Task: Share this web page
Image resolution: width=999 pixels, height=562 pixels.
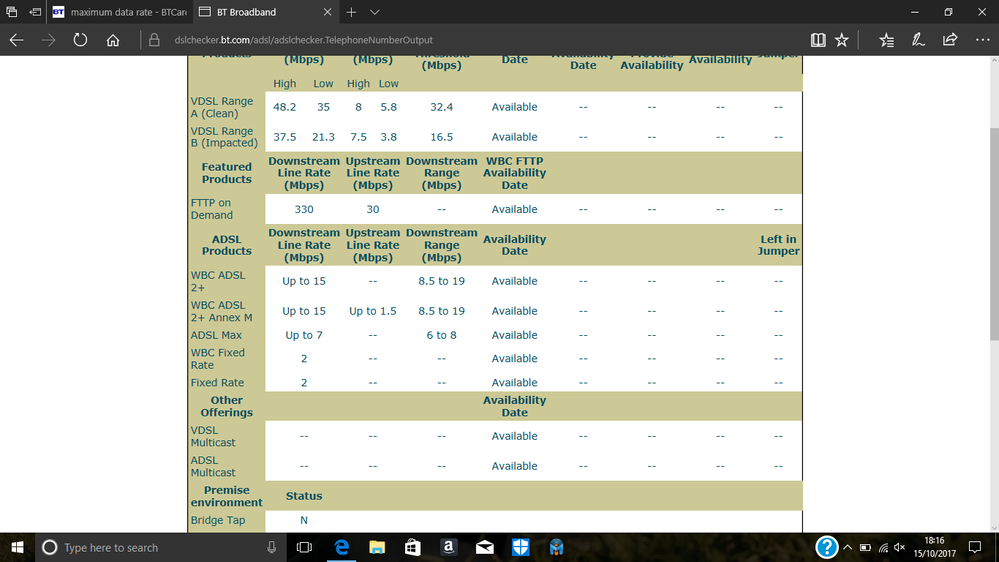Action: (x=950, y=40)
